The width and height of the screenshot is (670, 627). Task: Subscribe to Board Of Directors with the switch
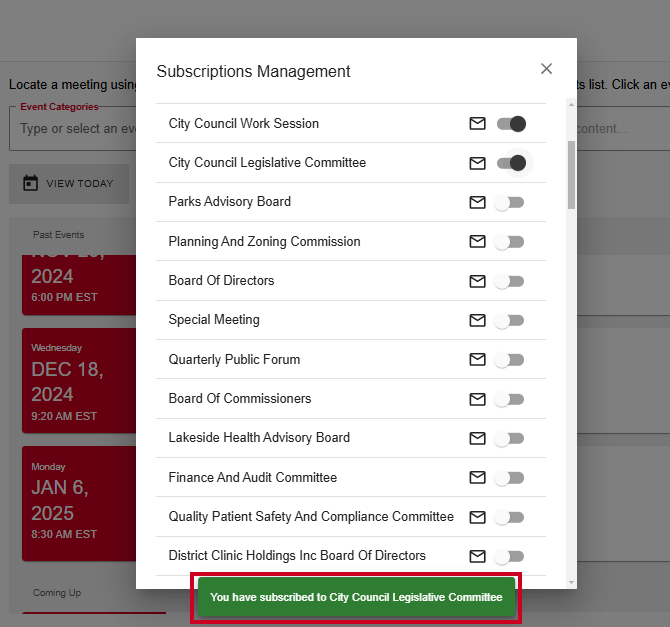point(509,281)
